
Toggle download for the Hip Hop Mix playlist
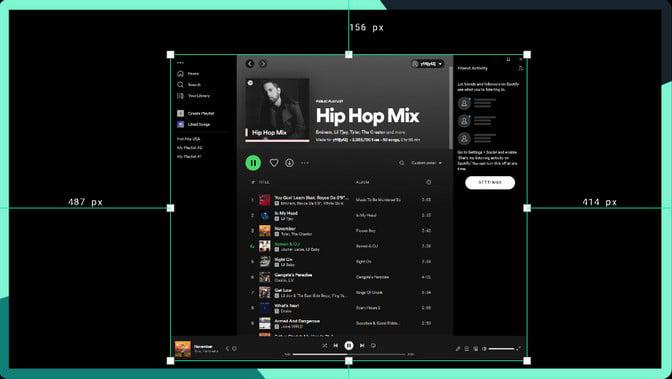point(290,163)
